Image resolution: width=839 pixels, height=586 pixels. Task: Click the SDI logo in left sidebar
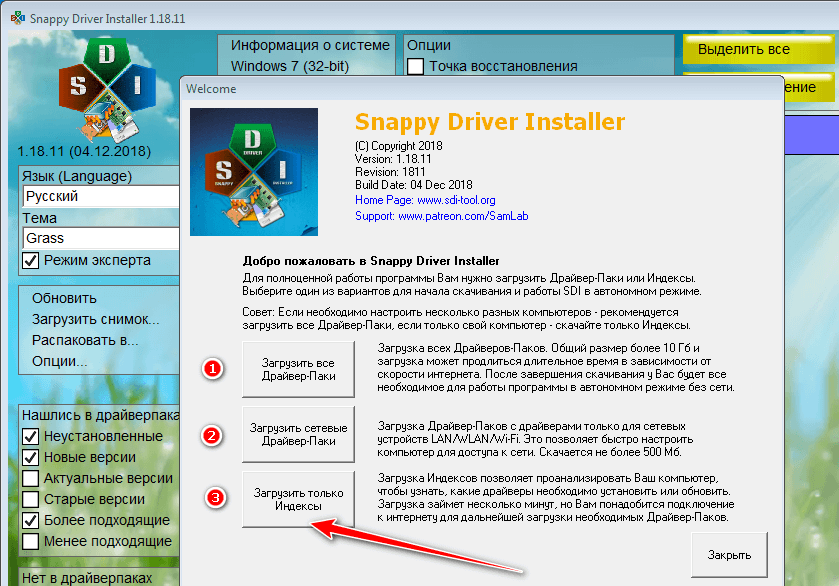(107, 88)
